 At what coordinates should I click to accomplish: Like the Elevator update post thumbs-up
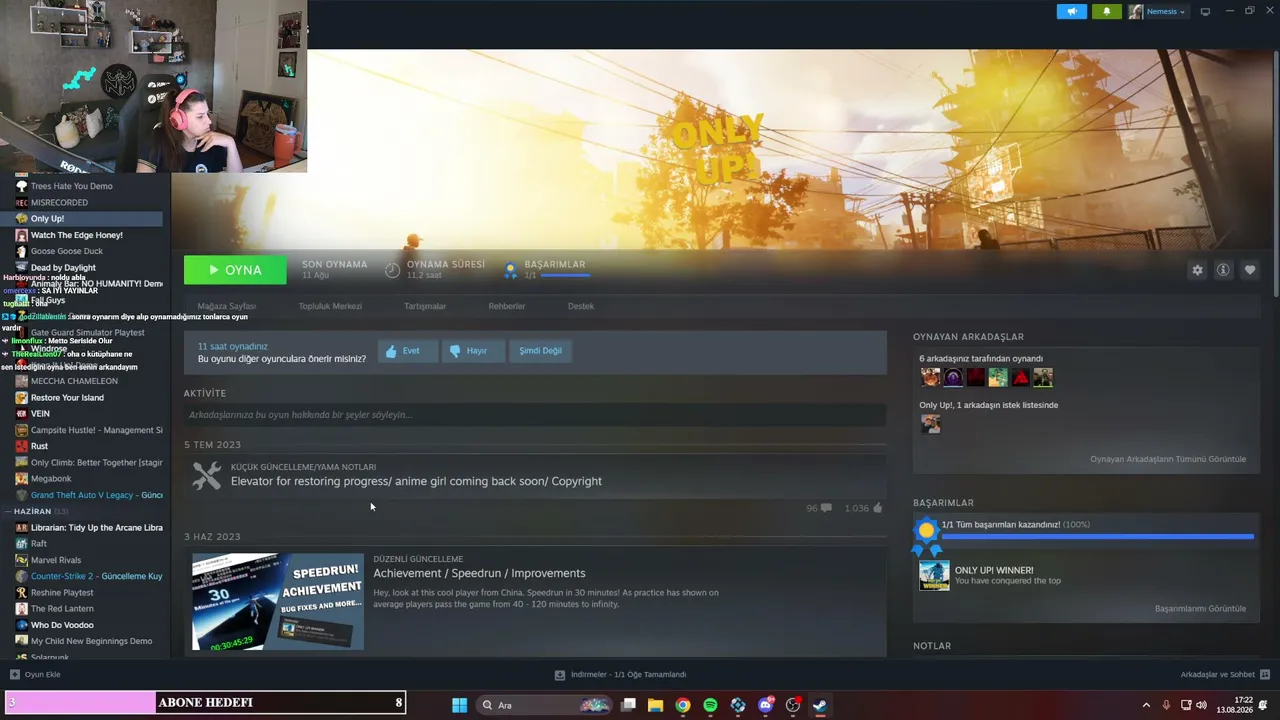(864, 508)
